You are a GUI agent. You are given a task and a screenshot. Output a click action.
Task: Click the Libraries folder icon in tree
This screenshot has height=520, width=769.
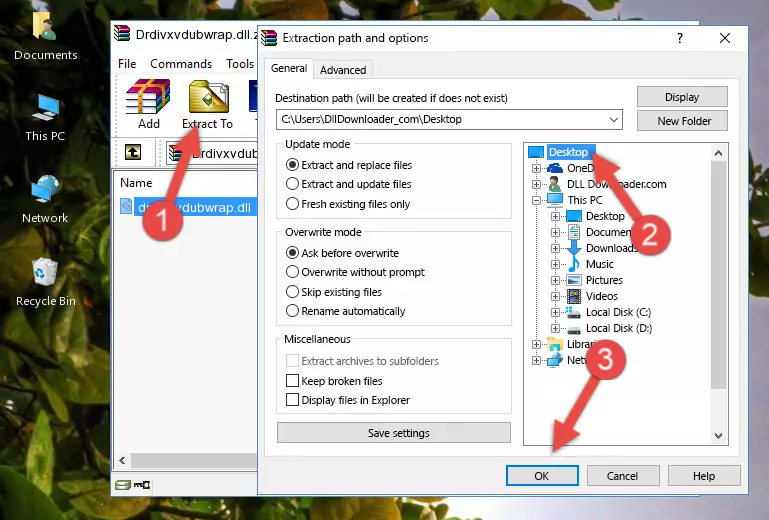(x=555, y=344)
